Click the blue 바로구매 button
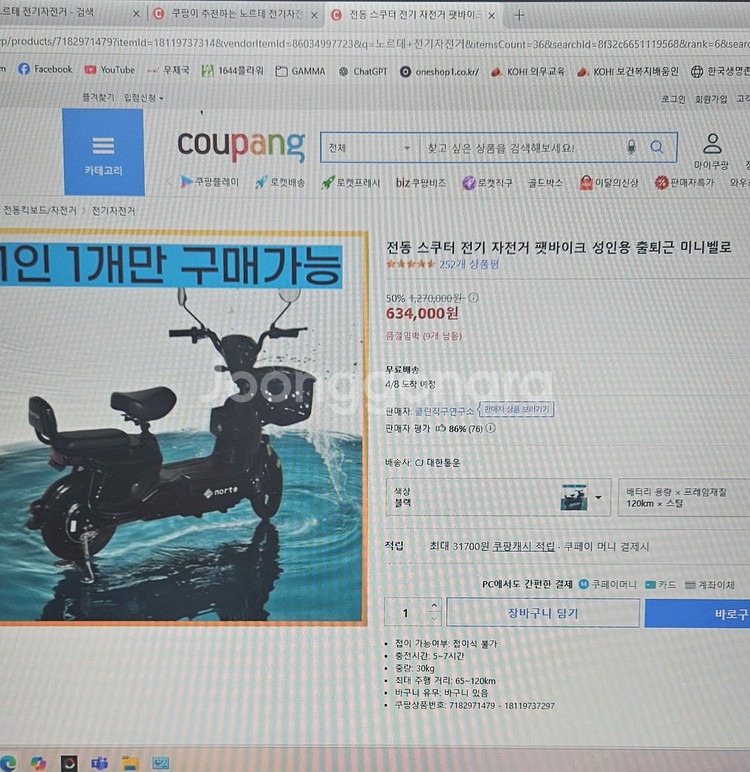 pyautogui.click(x=697, y=613)
